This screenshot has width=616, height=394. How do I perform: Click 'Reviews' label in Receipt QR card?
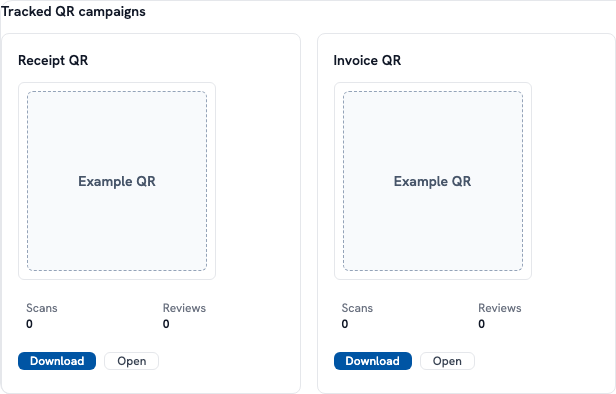click(x=184, y=308)
